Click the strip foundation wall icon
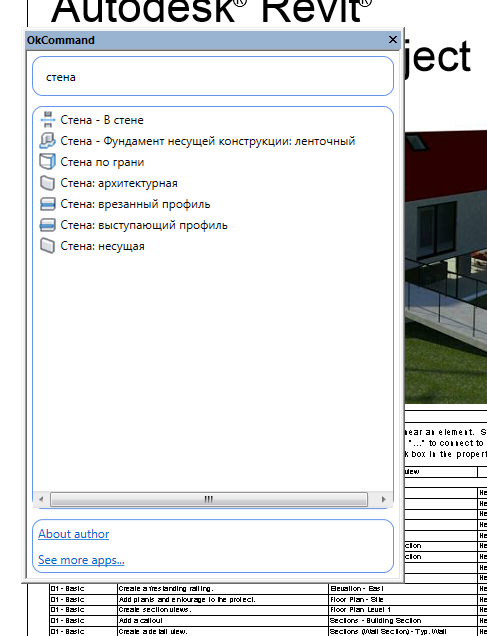 click(47, 141)
